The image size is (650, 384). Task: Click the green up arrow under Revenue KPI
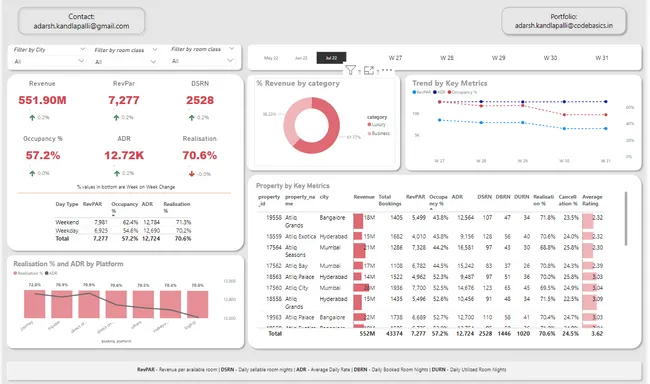32,117
